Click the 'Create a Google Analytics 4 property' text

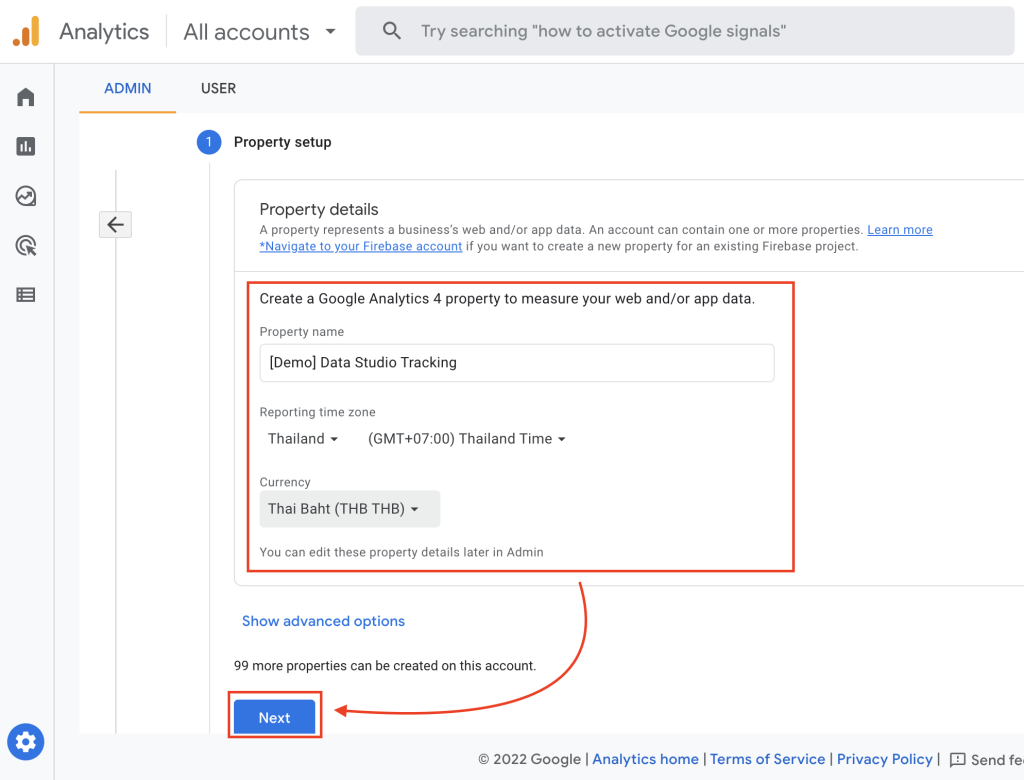[507, 299]
